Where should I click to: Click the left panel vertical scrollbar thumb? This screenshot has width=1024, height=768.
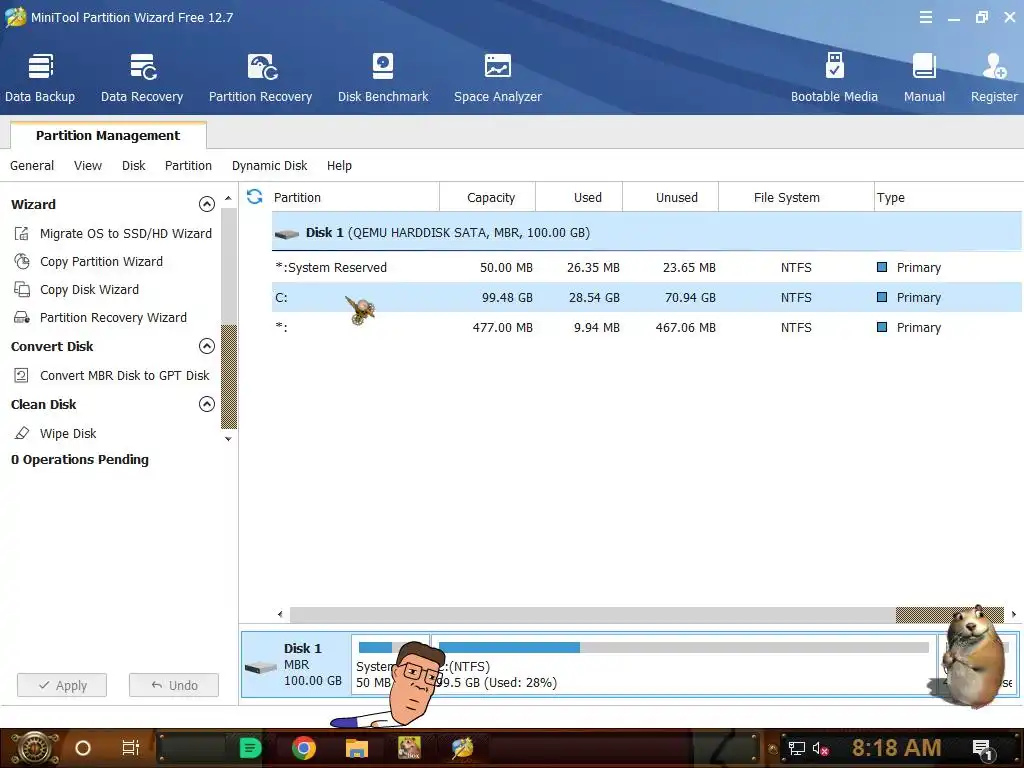point(229,376)
